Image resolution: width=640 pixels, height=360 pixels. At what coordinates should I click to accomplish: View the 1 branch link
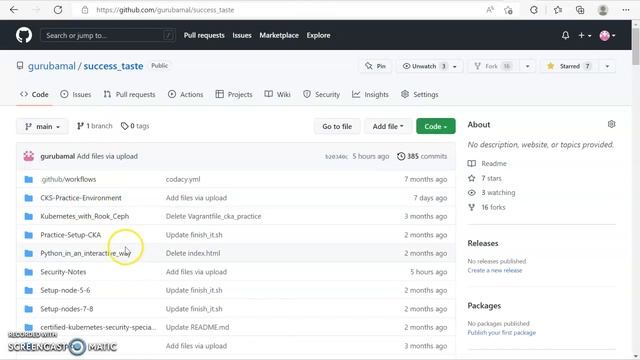coord(94,126)
